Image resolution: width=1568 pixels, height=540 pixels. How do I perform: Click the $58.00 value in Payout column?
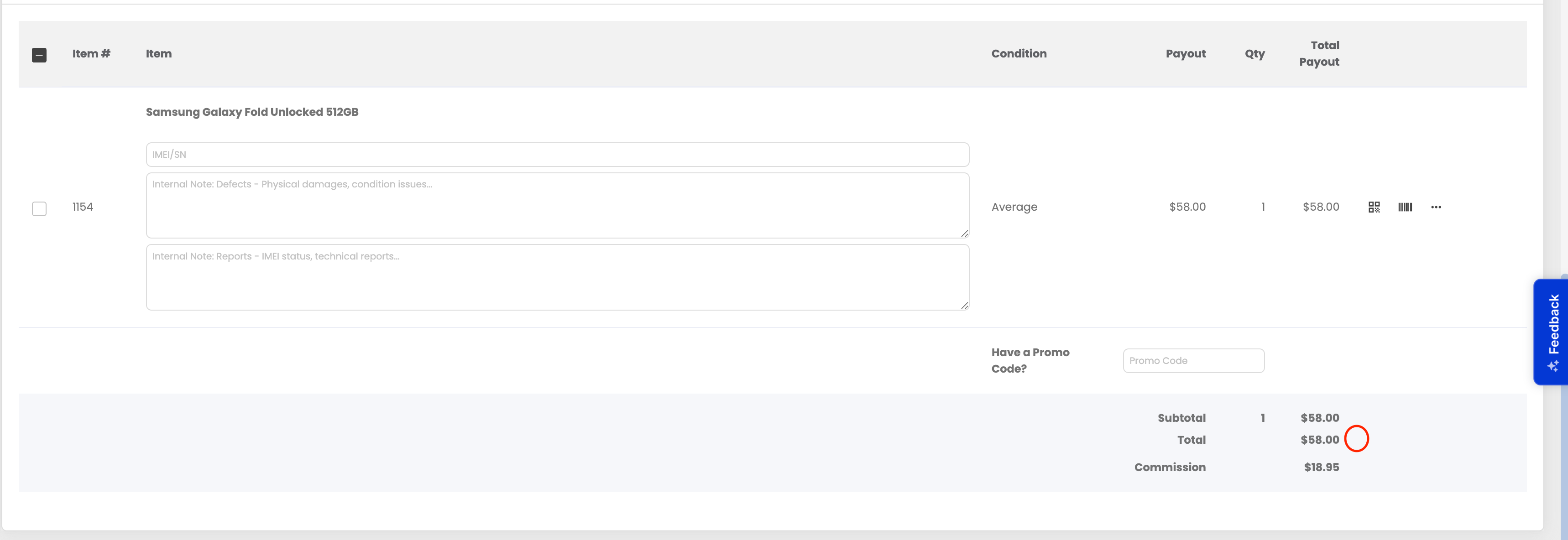tap(1187, 207)
